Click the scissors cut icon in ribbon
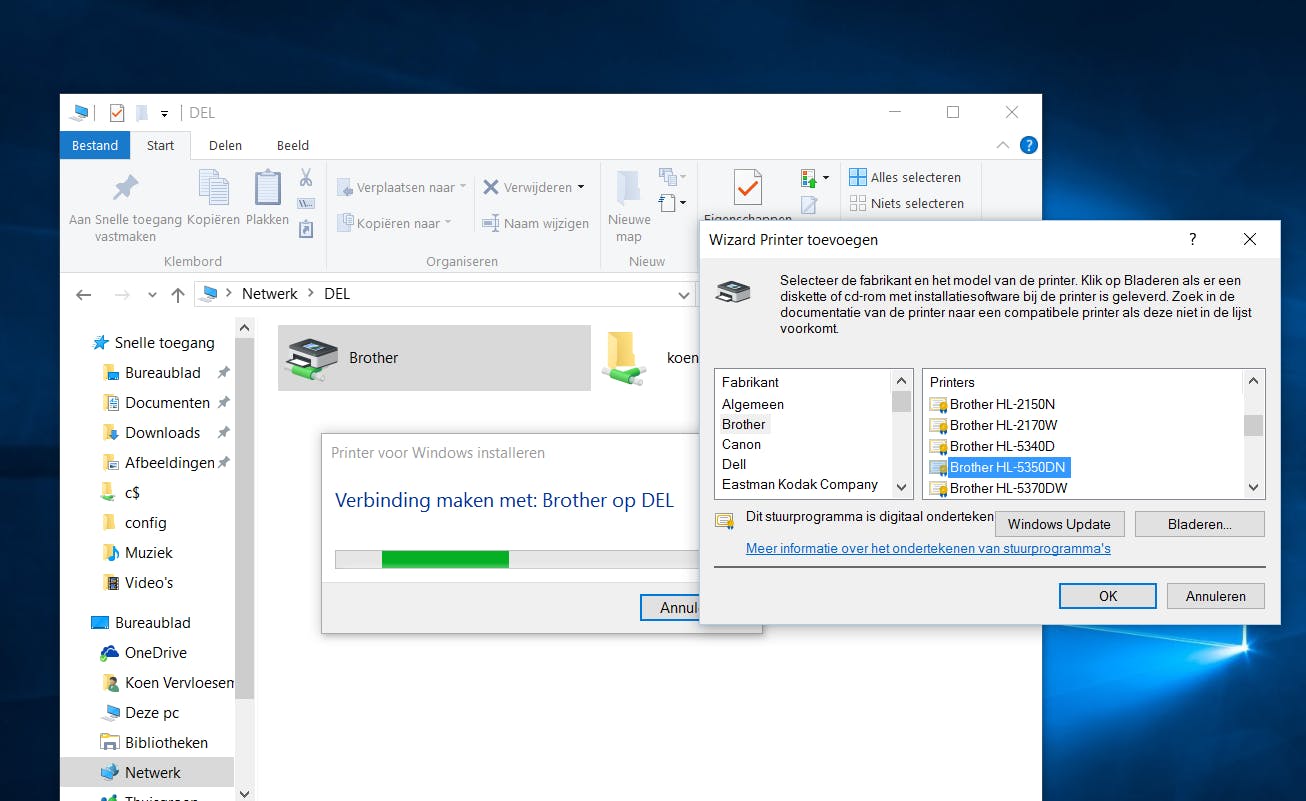 (x=306, y=178)
